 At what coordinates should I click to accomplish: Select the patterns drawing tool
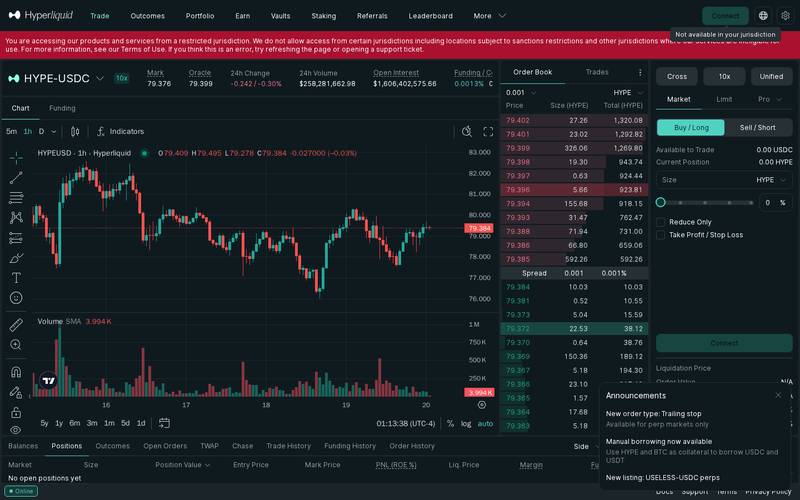click(x=16, y=218)
